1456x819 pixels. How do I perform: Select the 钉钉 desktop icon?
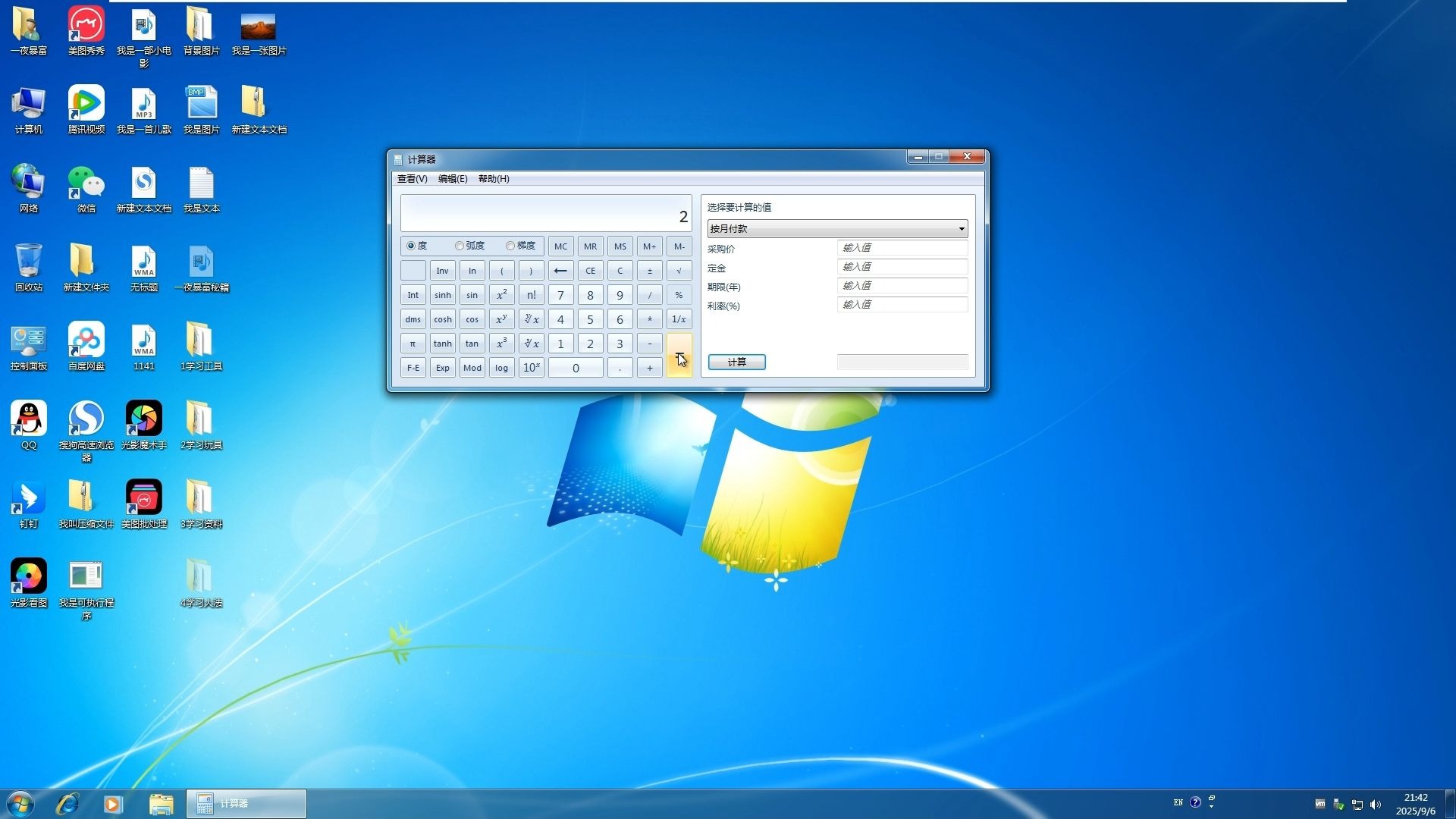click(28, 504)
